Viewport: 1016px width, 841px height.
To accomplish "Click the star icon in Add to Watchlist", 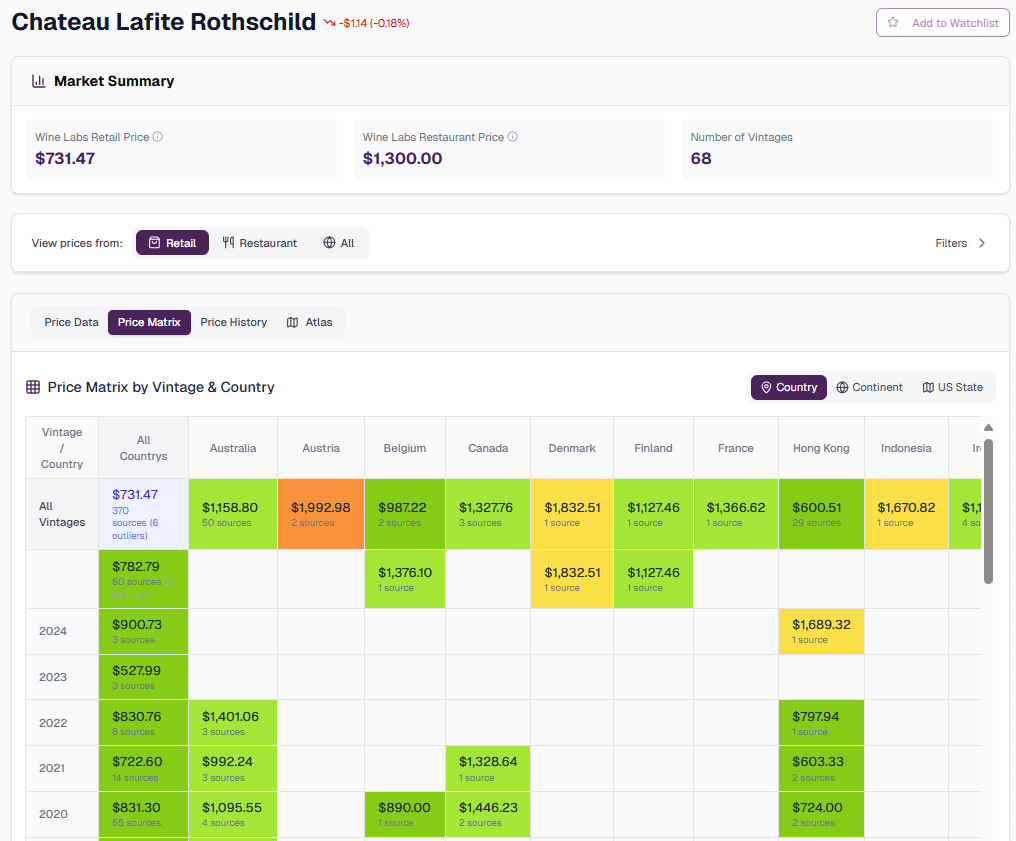I will click(x=893, y=23).
